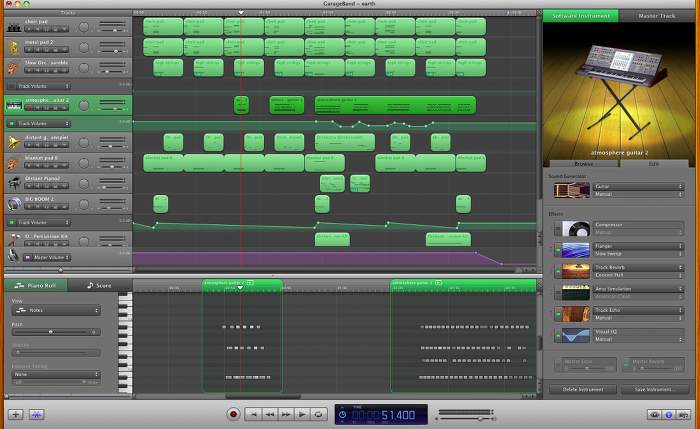Open the Visual EQ Manual preset dropdown
Image resolution: width=700 pixels, height=429 pixels.
point(638,339)
